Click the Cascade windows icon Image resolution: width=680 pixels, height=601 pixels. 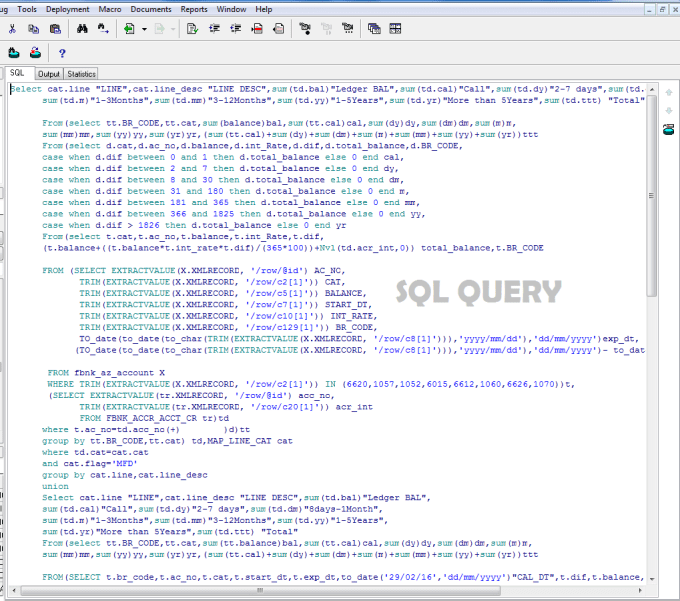coord(374,29)
